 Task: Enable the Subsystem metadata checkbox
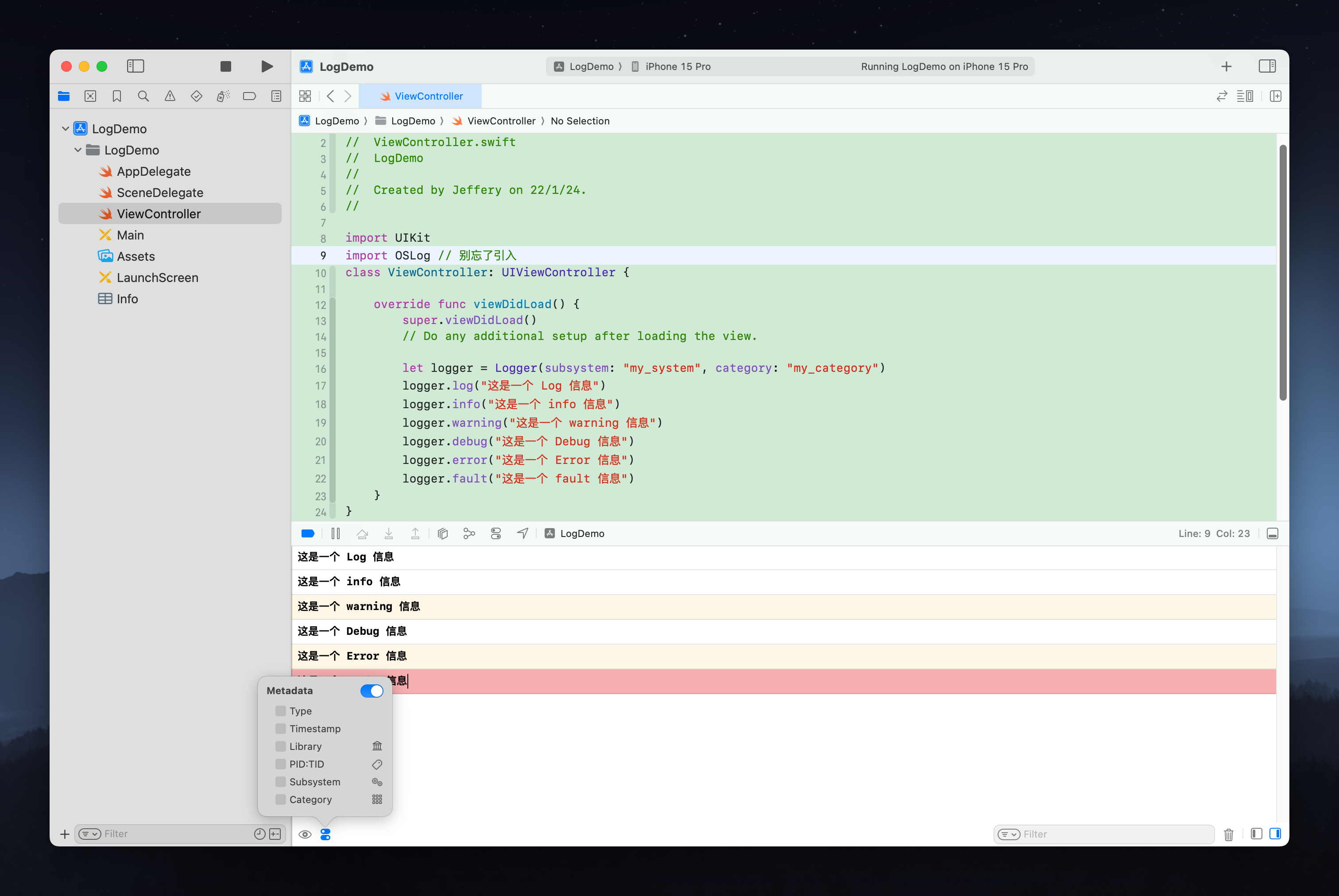(x=281, y=782)
